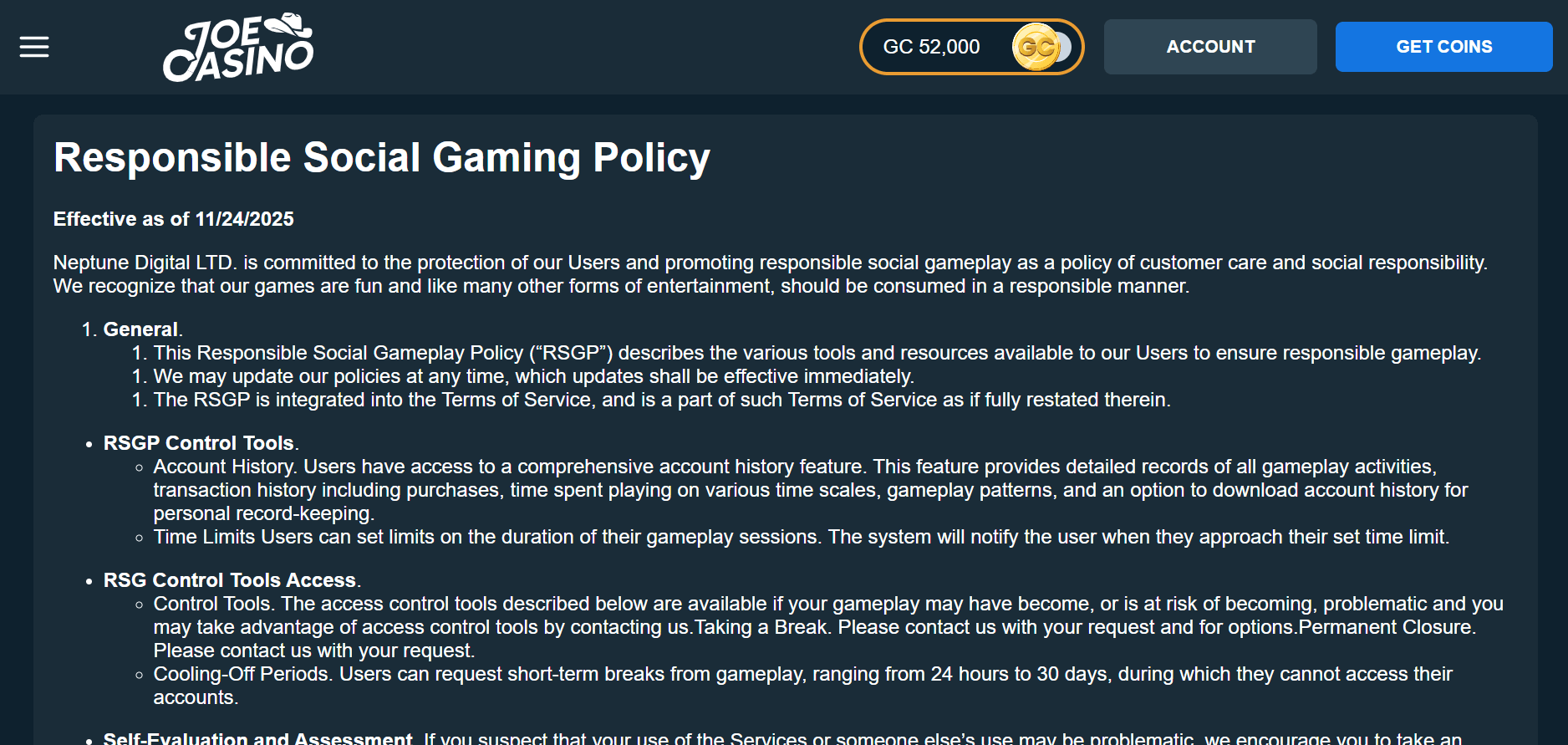The width and height of the screenshot is (1568, 745).
Task: Click the Time Limits bullet text
Action: (204, 537)
